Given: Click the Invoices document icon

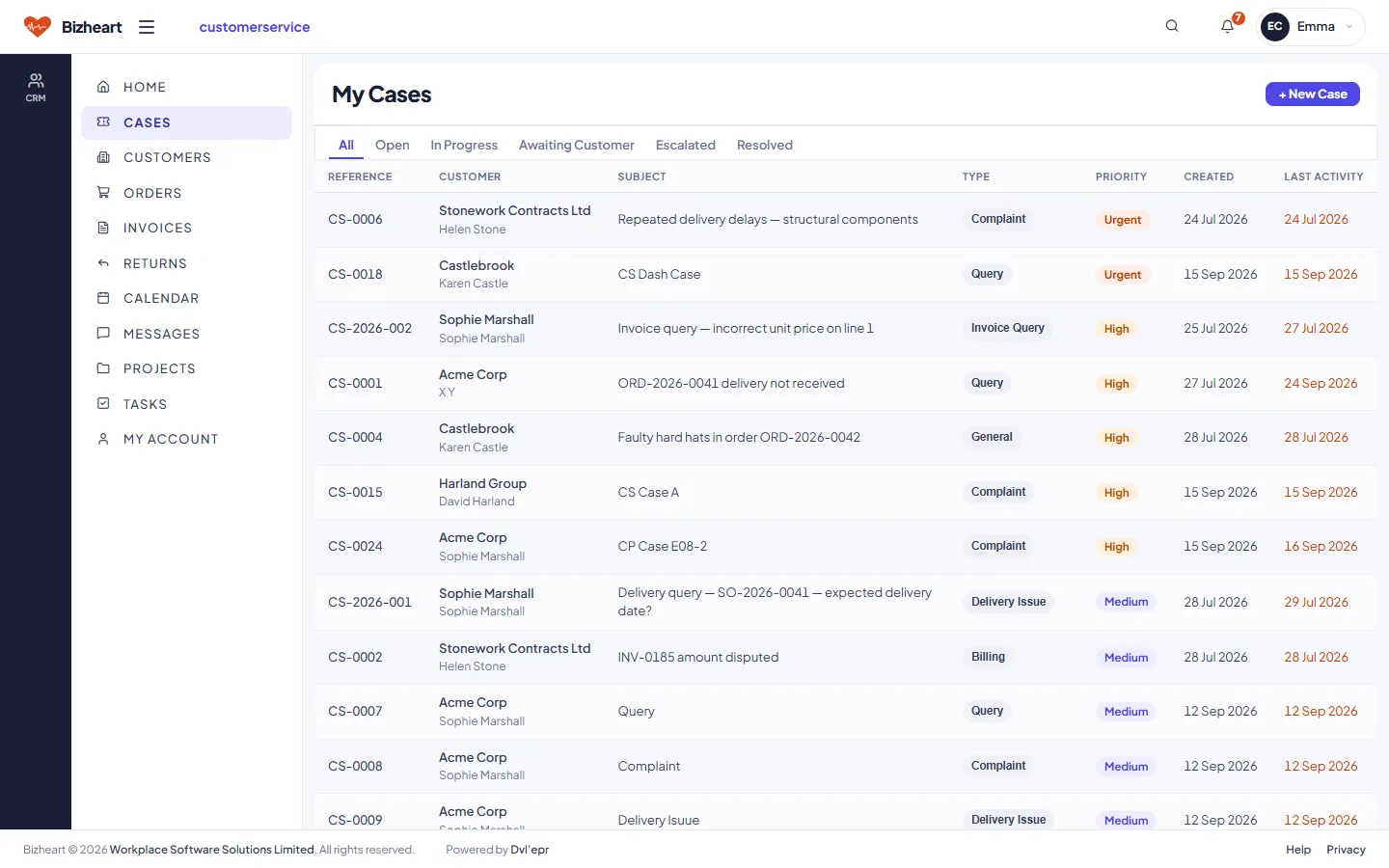Looking at the screenshot, I should [x=103, y=228].
